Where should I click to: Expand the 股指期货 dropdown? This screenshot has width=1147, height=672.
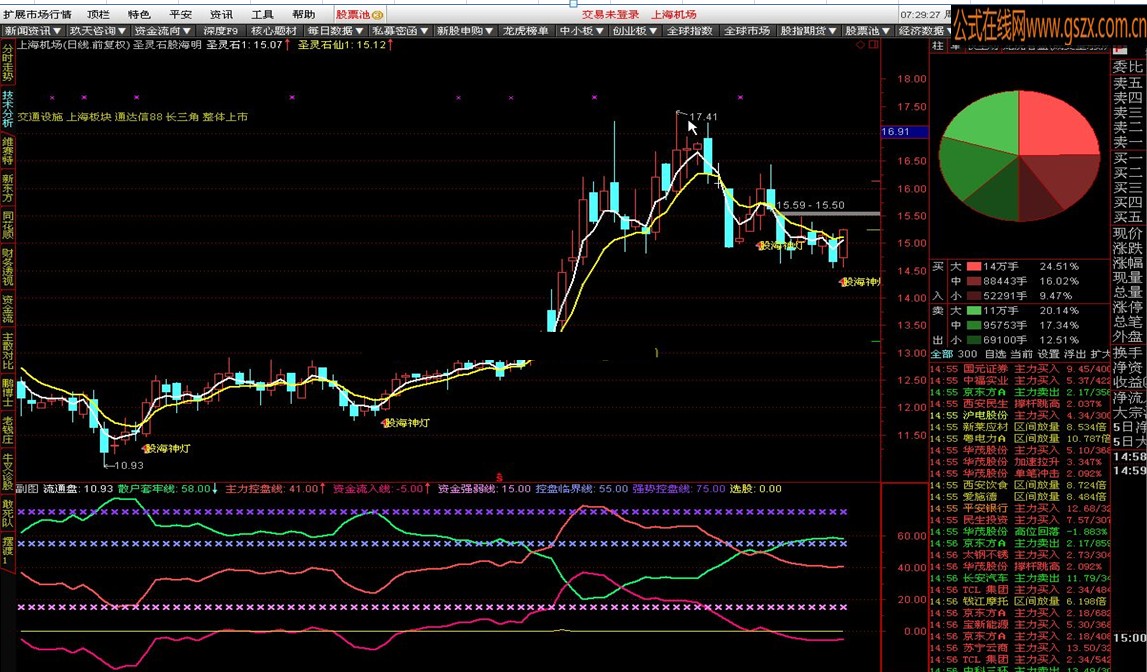[808, 31]
